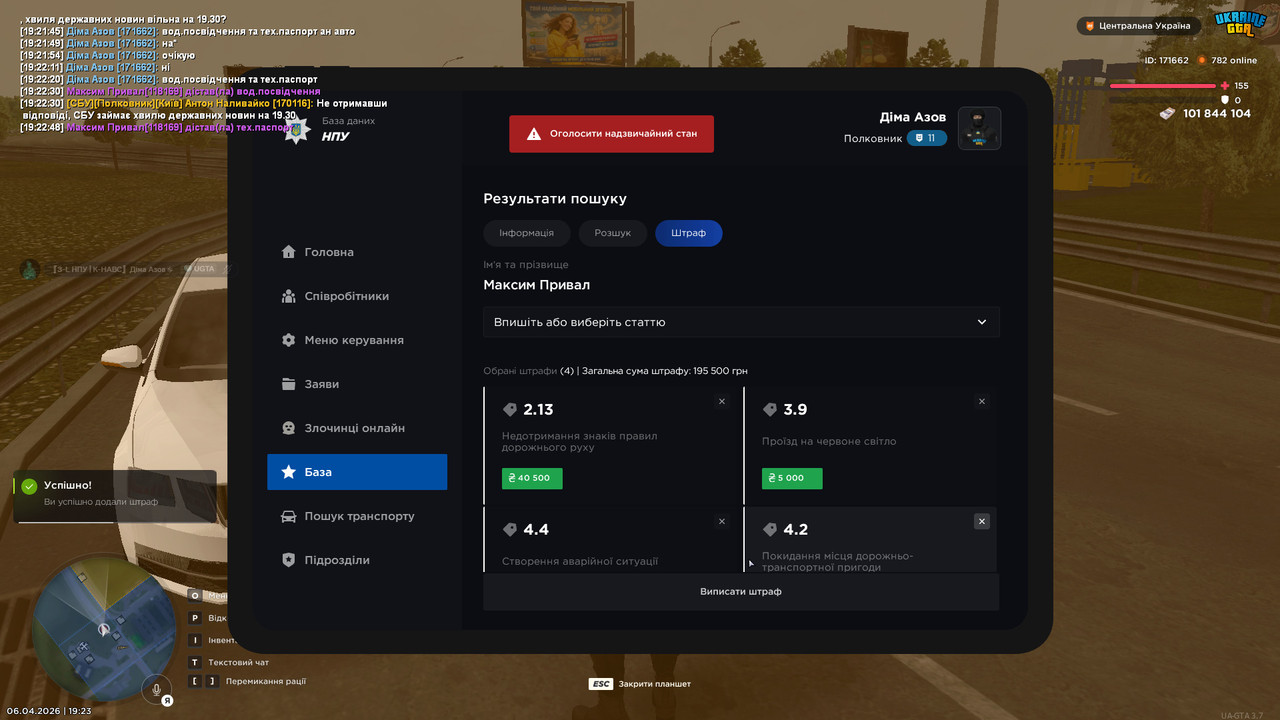Click the tag icon next to 4.4
The image size is (1280, 720).
(x=510, y=530)
